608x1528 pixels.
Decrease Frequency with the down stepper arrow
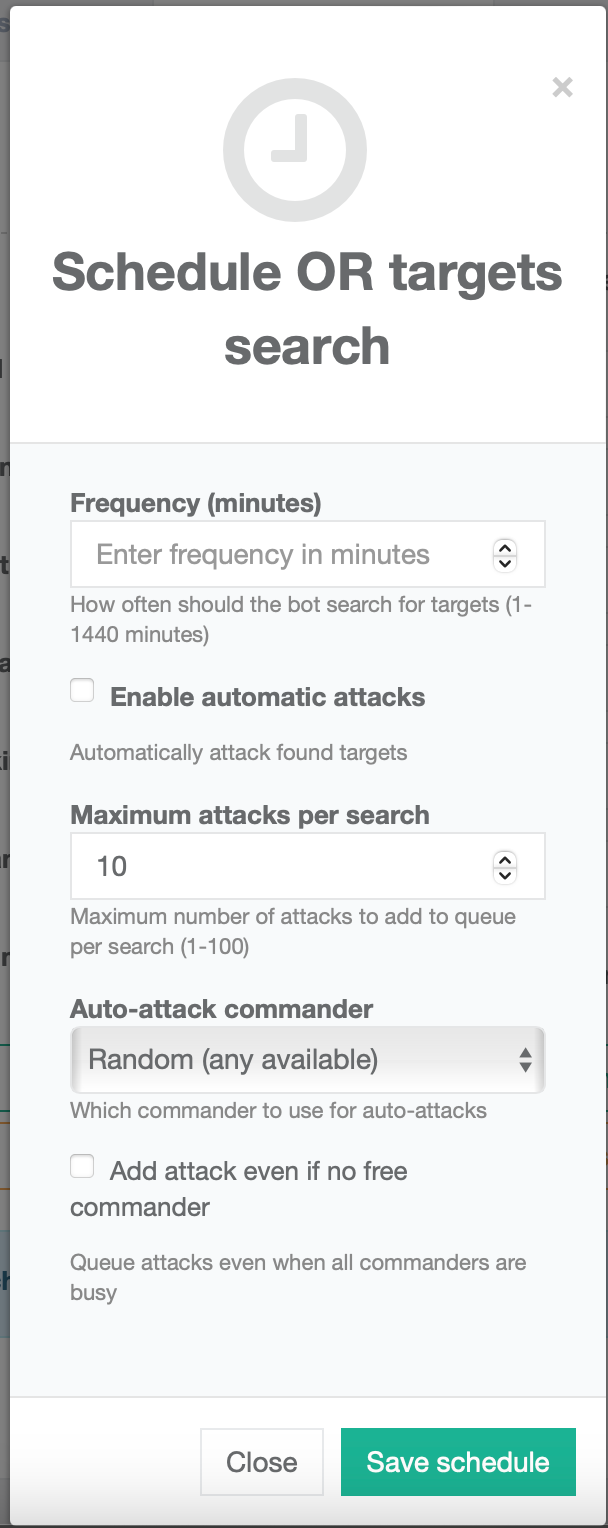pos(505,563)
